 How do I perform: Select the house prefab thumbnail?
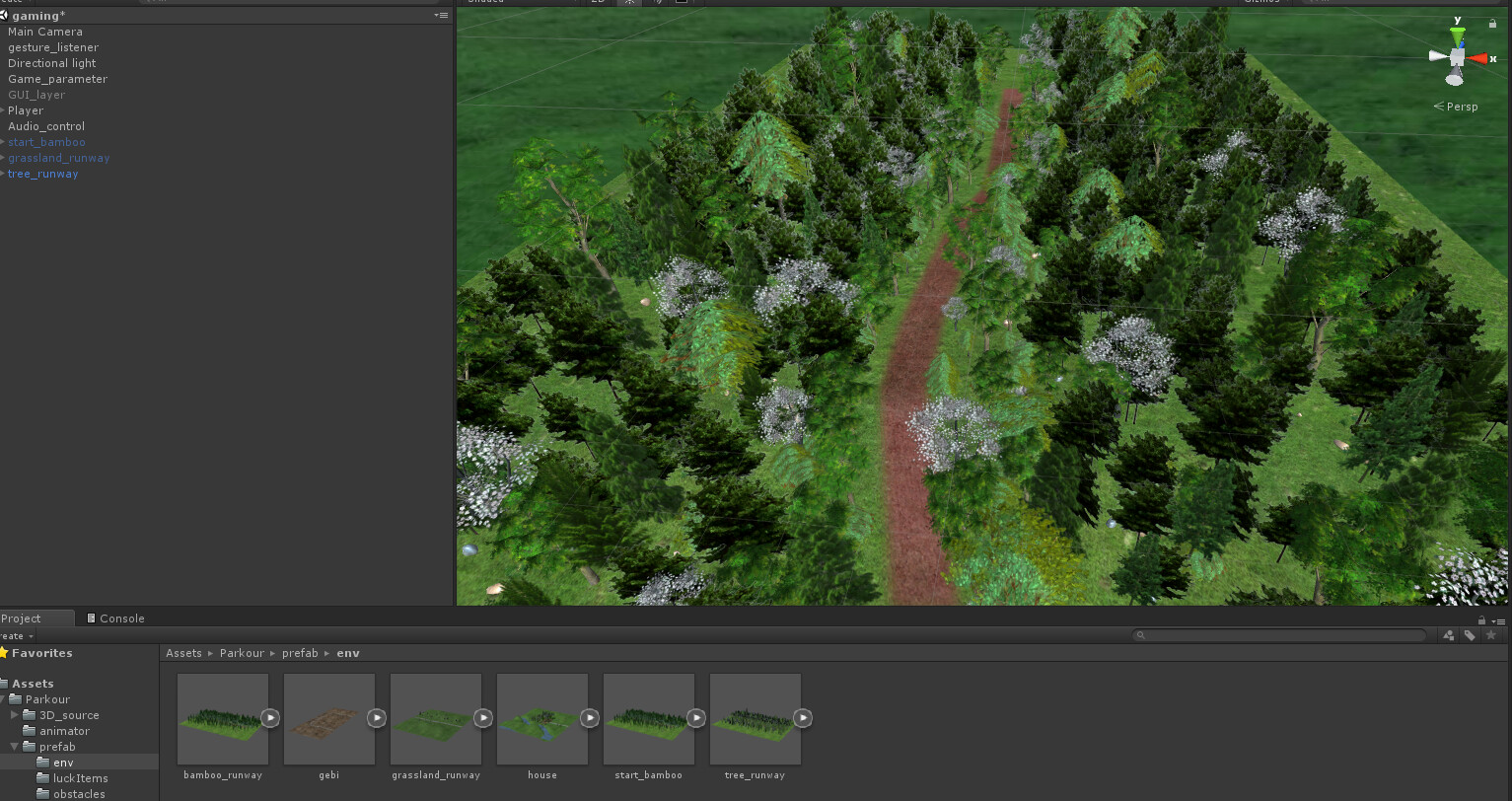[542, 717]
